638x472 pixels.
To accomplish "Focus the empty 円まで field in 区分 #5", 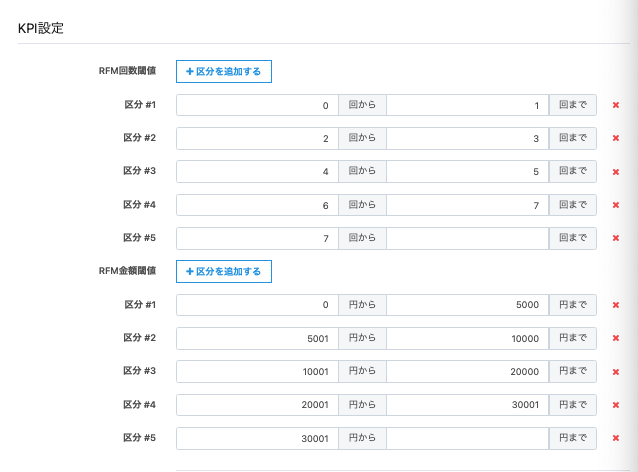I will click(467, 438).
